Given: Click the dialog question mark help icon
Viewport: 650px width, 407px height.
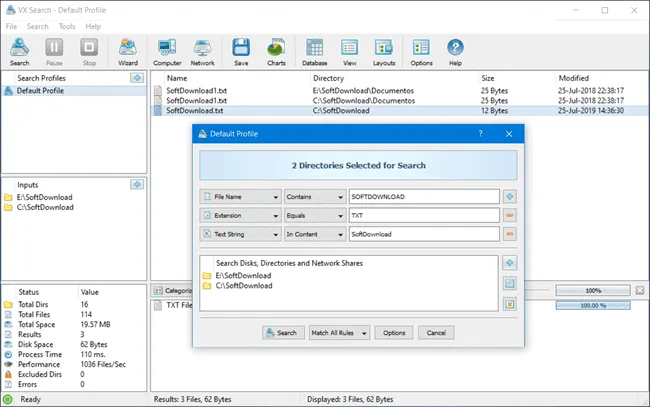Looking at the screenshot, I should click(x=480, y=133).
